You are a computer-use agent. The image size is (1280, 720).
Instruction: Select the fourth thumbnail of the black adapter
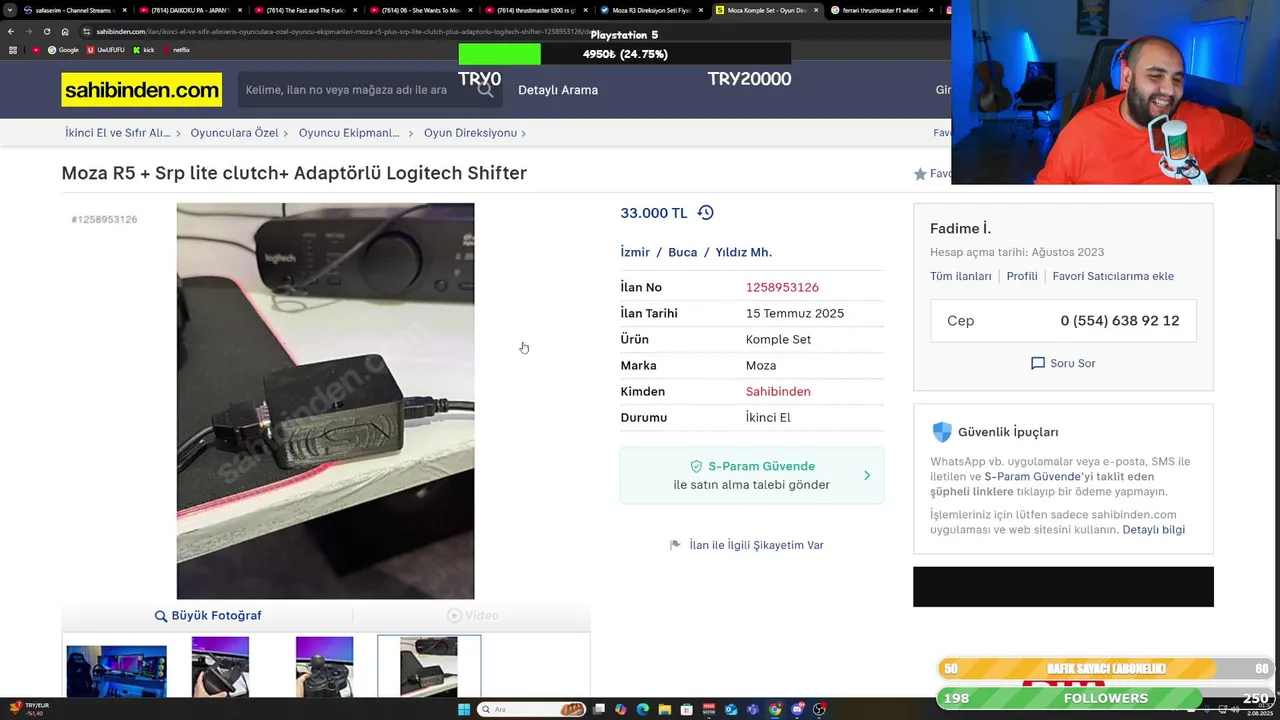(429, 668)
